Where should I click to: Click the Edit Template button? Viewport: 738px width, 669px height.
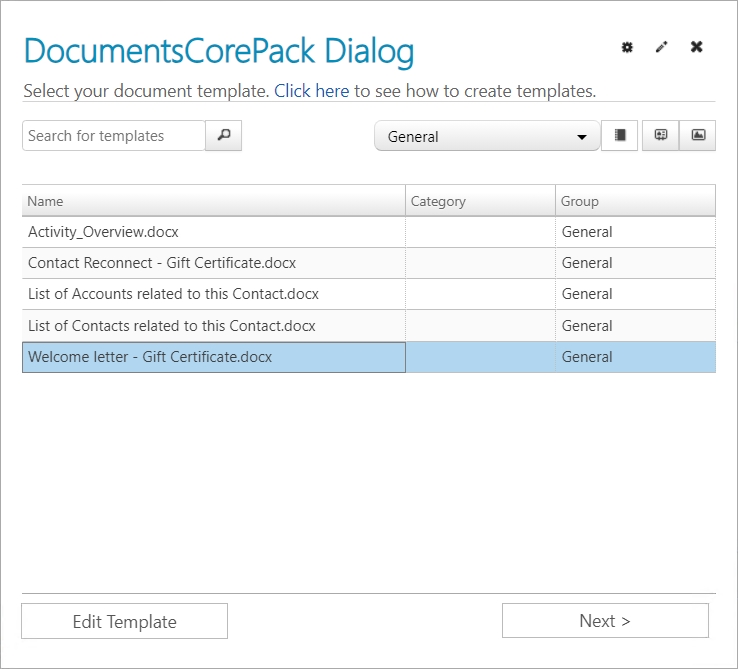(x=124, y=621)
